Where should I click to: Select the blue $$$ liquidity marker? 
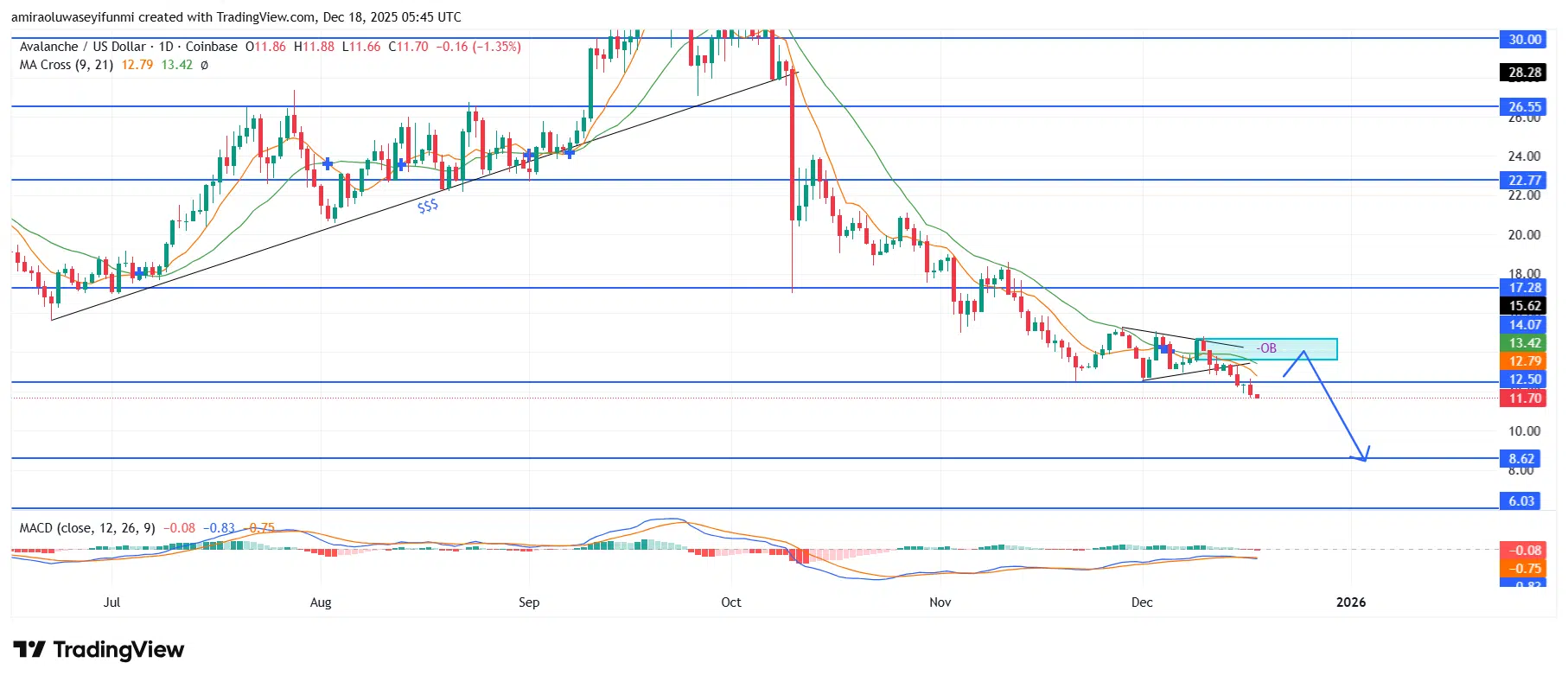pyautogui.click(x=428, y=207)
